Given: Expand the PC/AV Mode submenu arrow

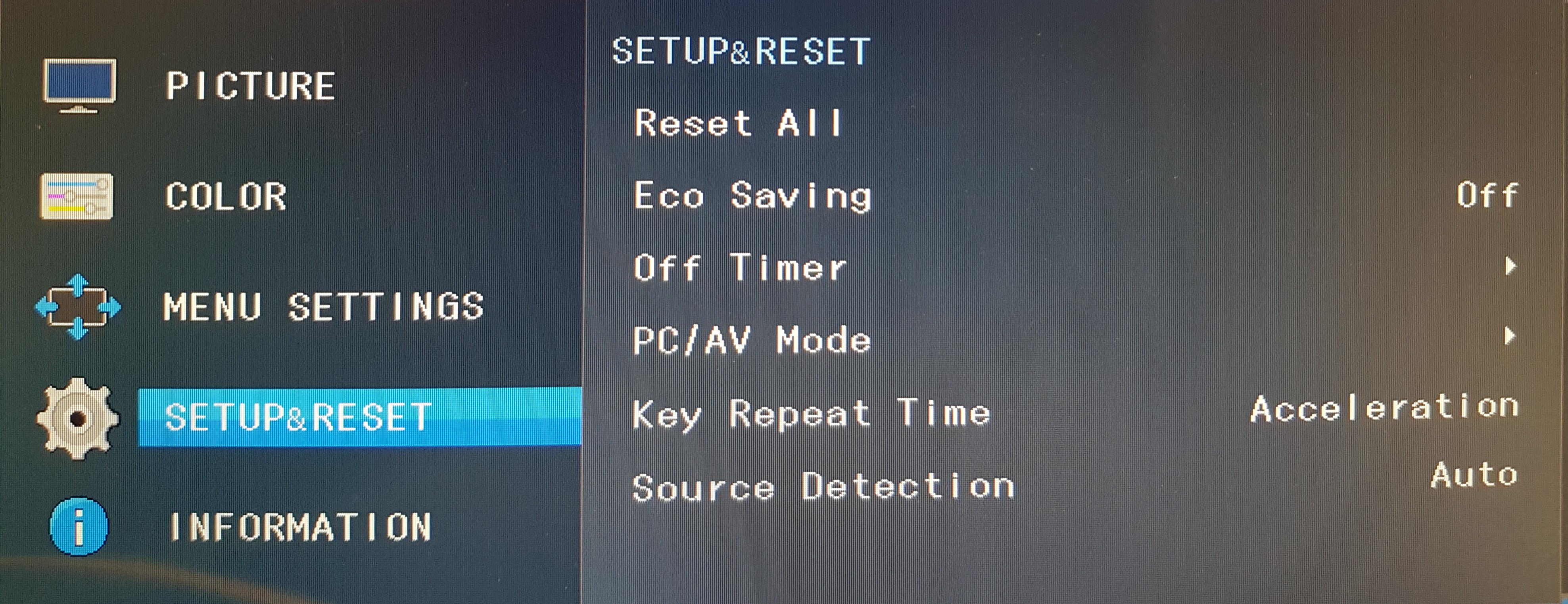Looking at the screenshot, I should click(x=1510, y=336).
